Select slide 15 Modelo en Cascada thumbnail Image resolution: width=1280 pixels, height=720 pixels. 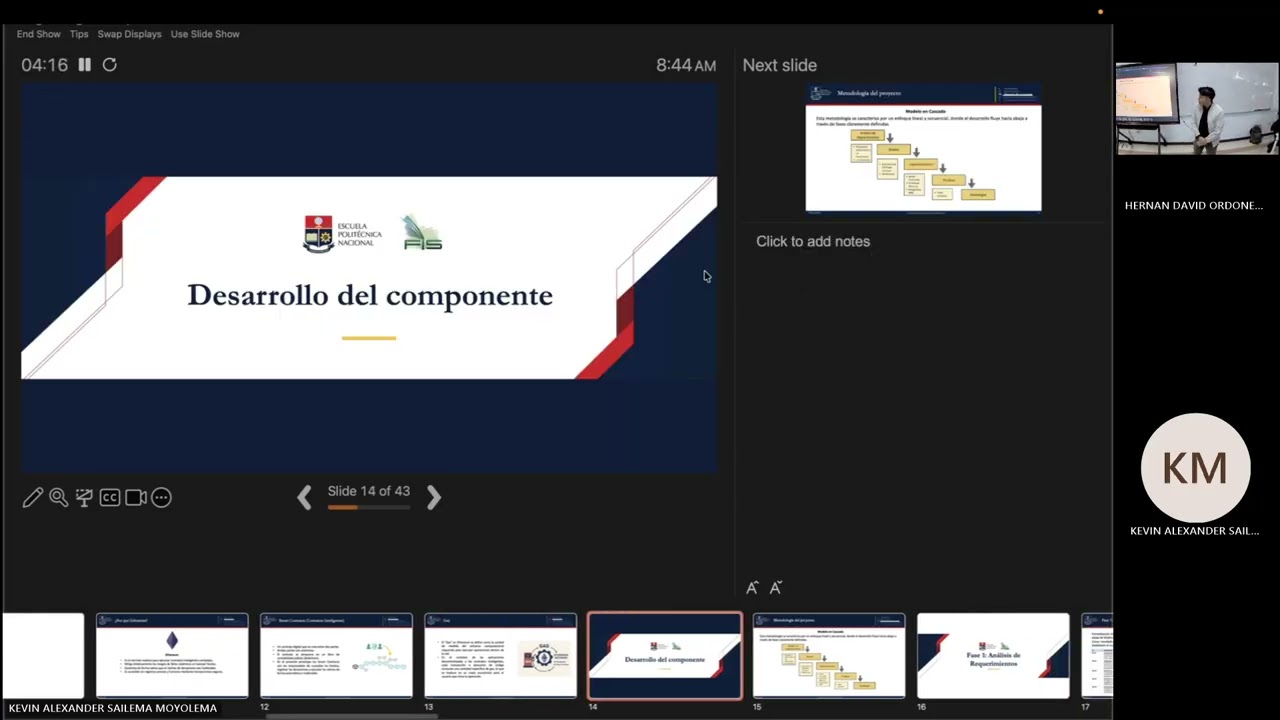click(x=829, y=655)
